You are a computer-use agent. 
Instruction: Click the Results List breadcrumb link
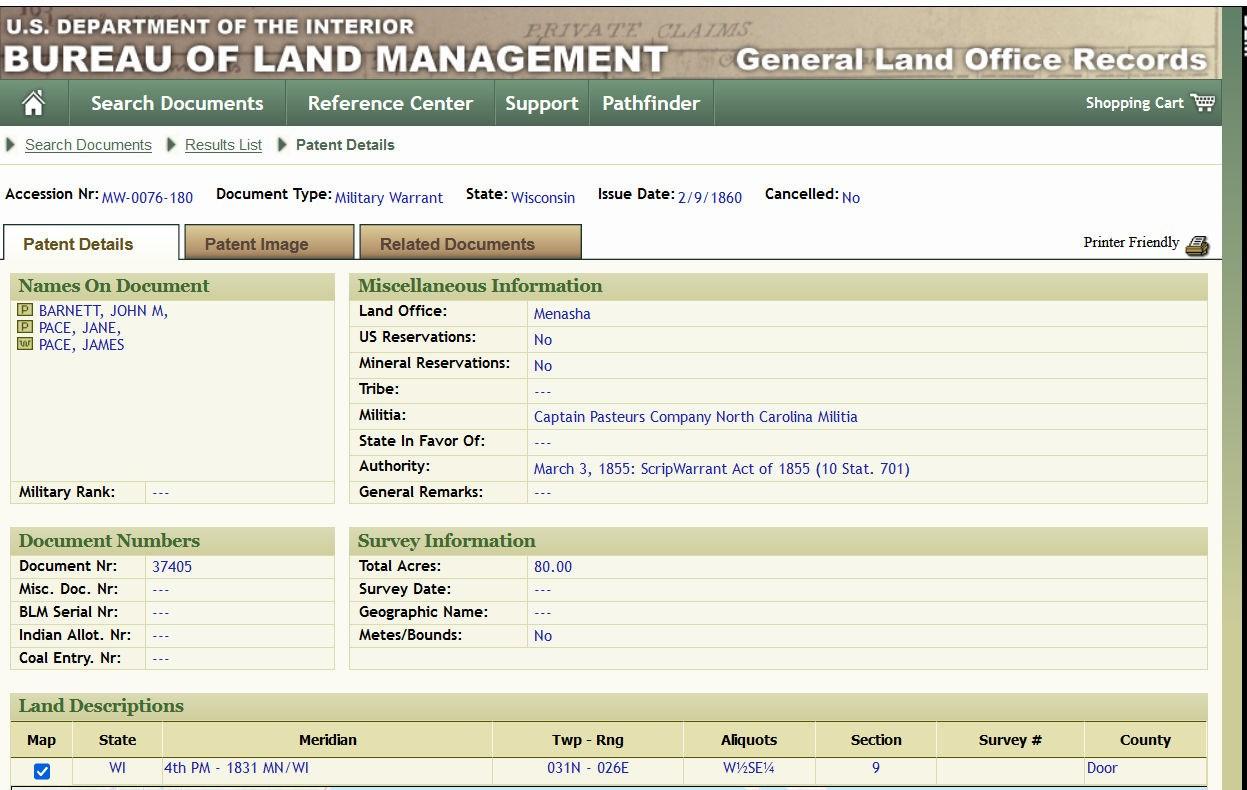223,145
